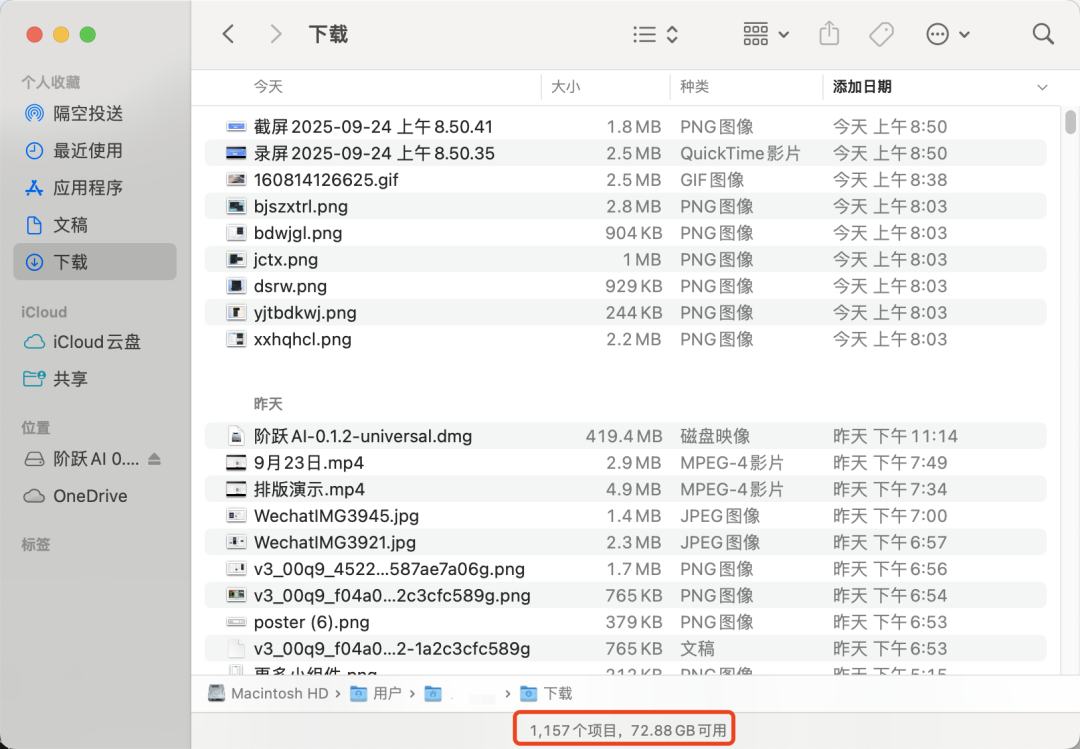Screen dimensions: 1080x749
Task: Select the file xxhqhcl.png
Action: (x=625, y=339)
